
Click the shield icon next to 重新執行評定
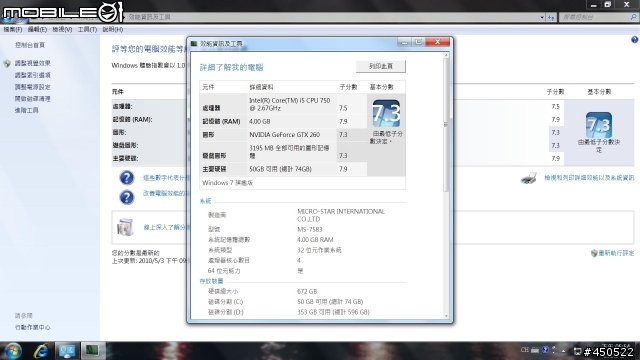click(594, 253)
